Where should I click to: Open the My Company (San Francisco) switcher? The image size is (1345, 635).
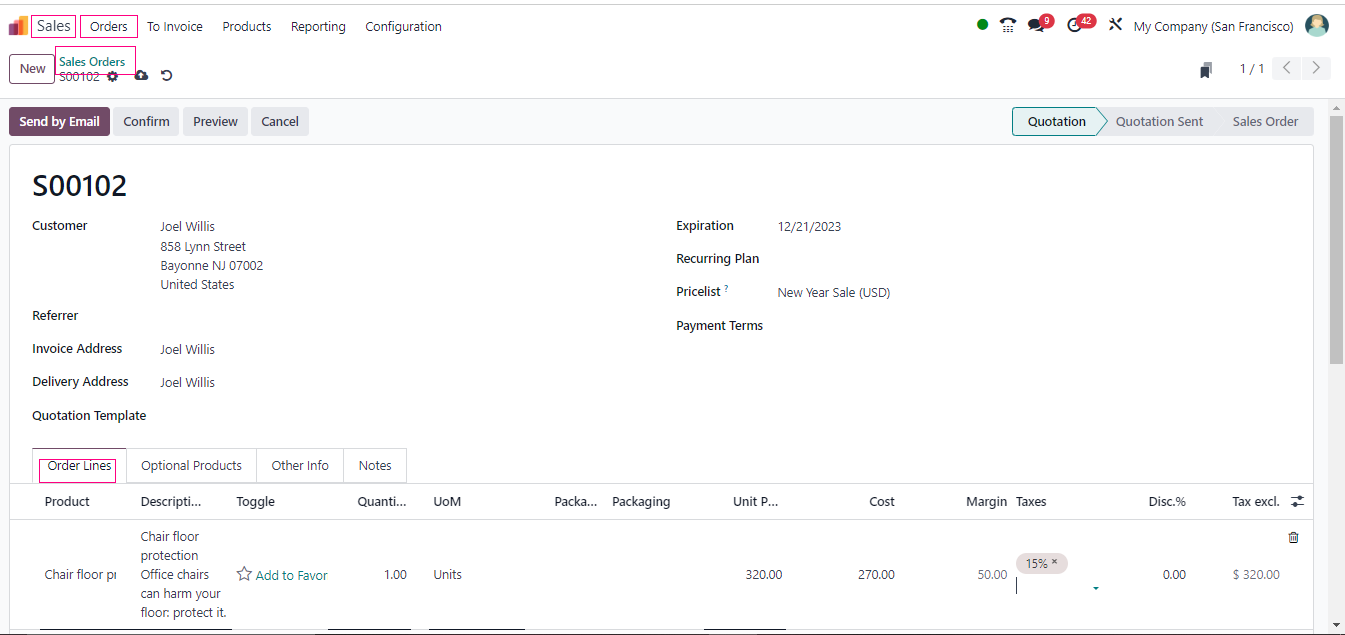[x=1213, y=27]
